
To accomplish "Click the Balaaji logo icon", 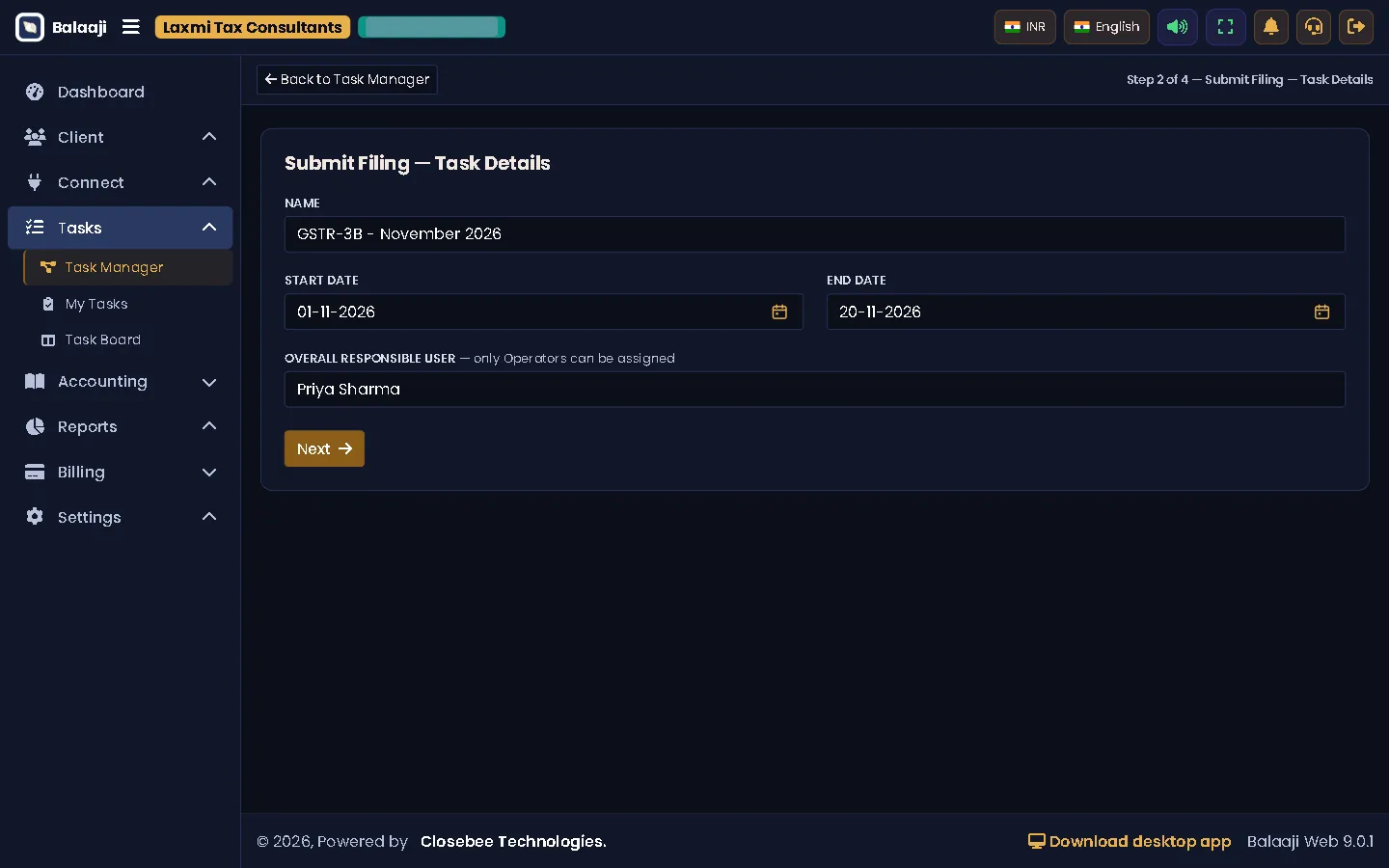I will pyautogui.click(x=30, y=27).
